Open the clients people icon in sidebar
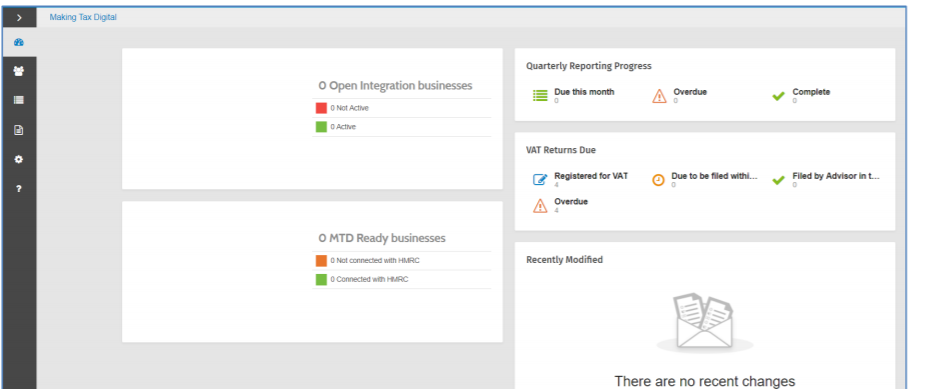Image resolution: width=942 pixels, height=389 pixels. (x=19, y=71)
